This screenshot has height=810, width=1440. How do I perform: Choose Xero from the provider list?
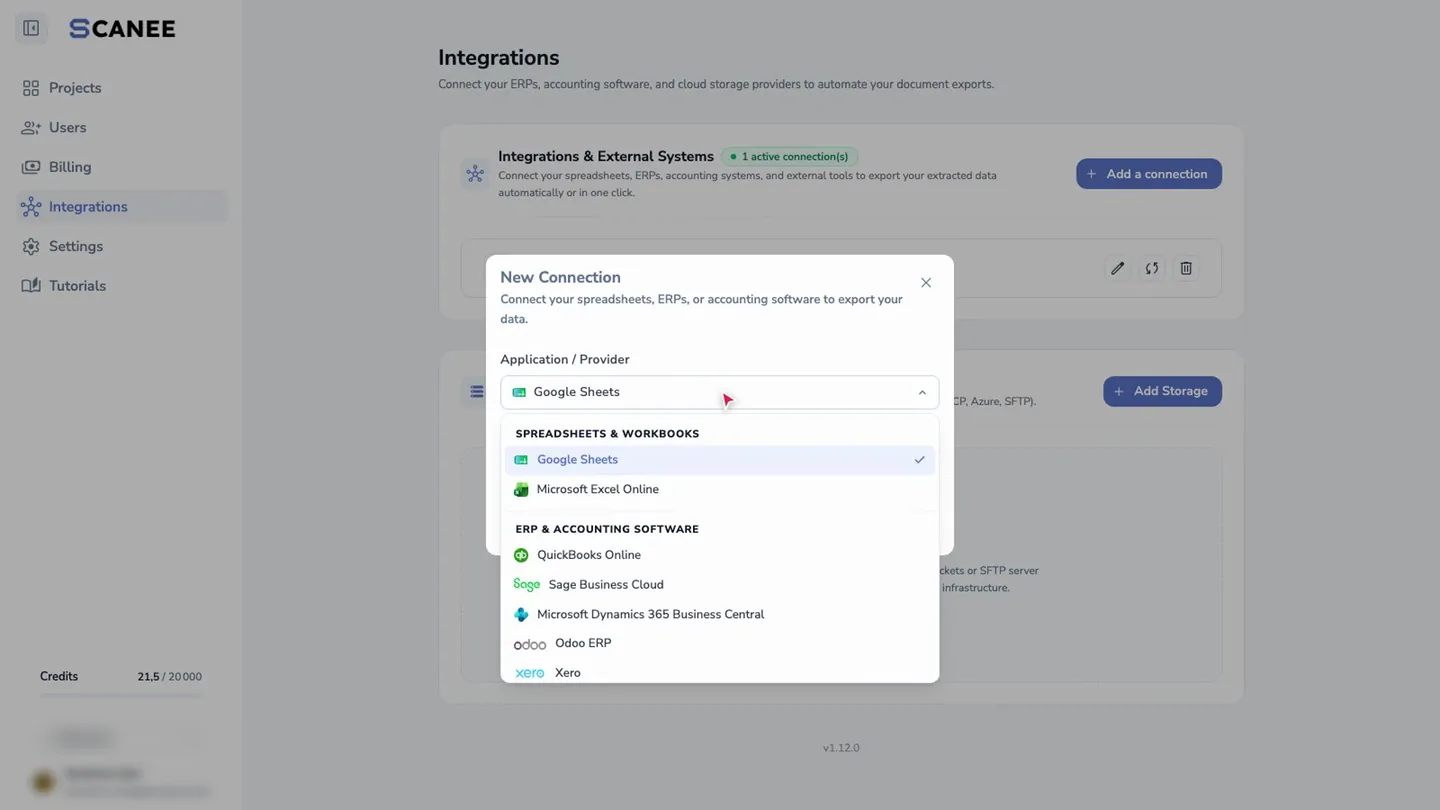click(720, 673)
